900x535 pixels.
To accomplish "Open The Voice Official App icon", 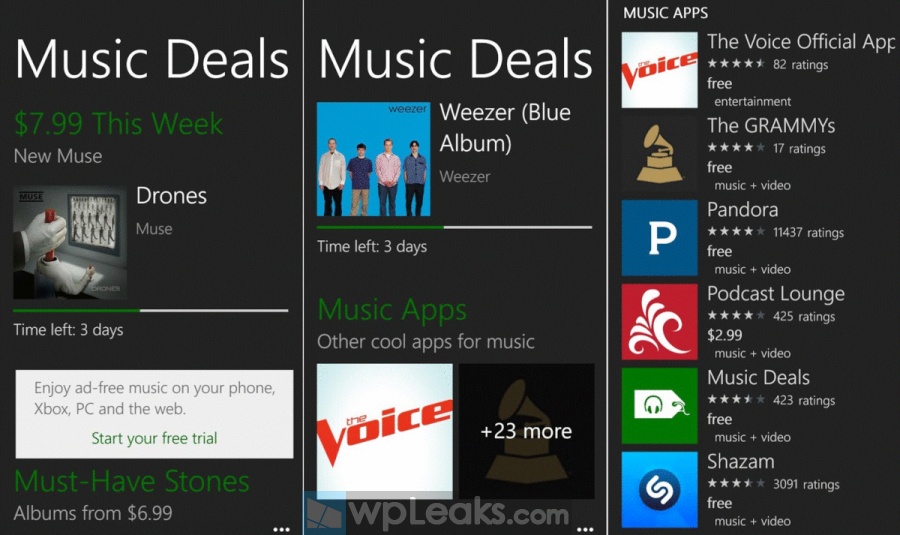I will (660, 70).
